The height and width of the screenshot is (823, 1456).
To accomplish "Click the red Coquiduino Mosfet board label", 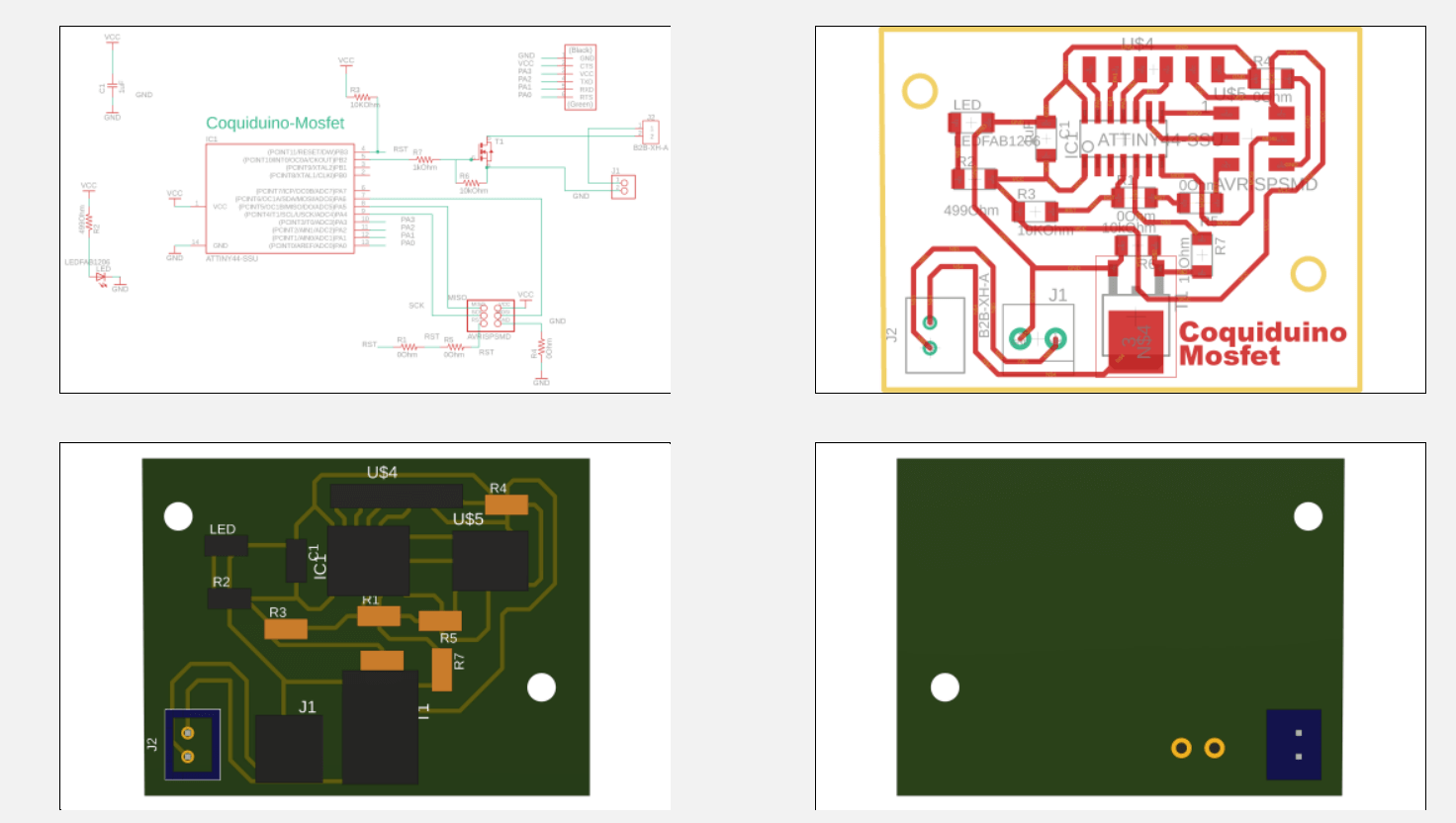I will pyautogui.click(x=1262, y=344).
